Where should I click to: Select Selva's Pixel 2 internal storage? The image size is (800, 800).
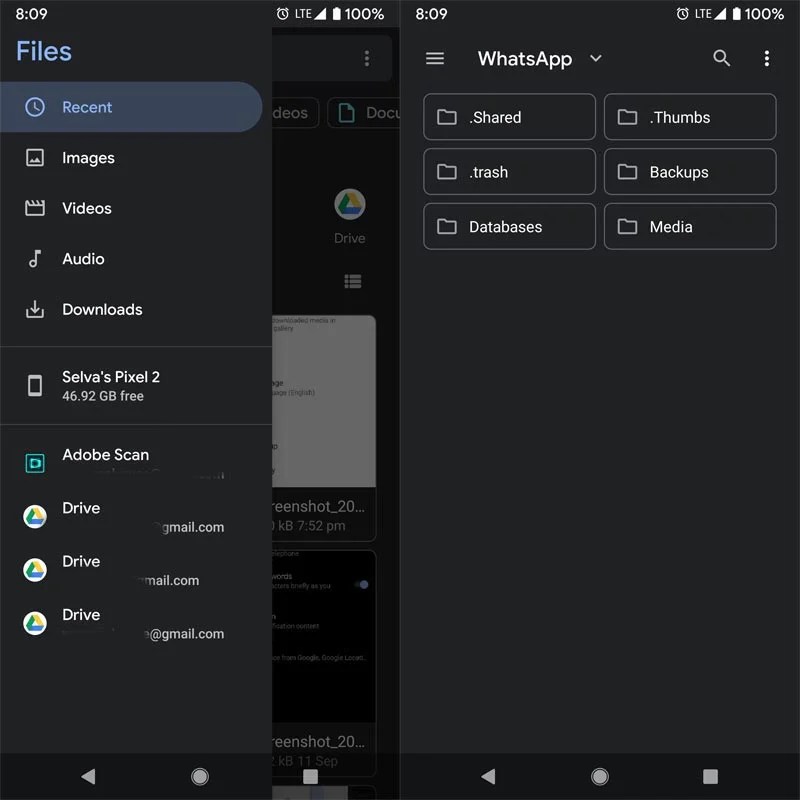(110, 386)
